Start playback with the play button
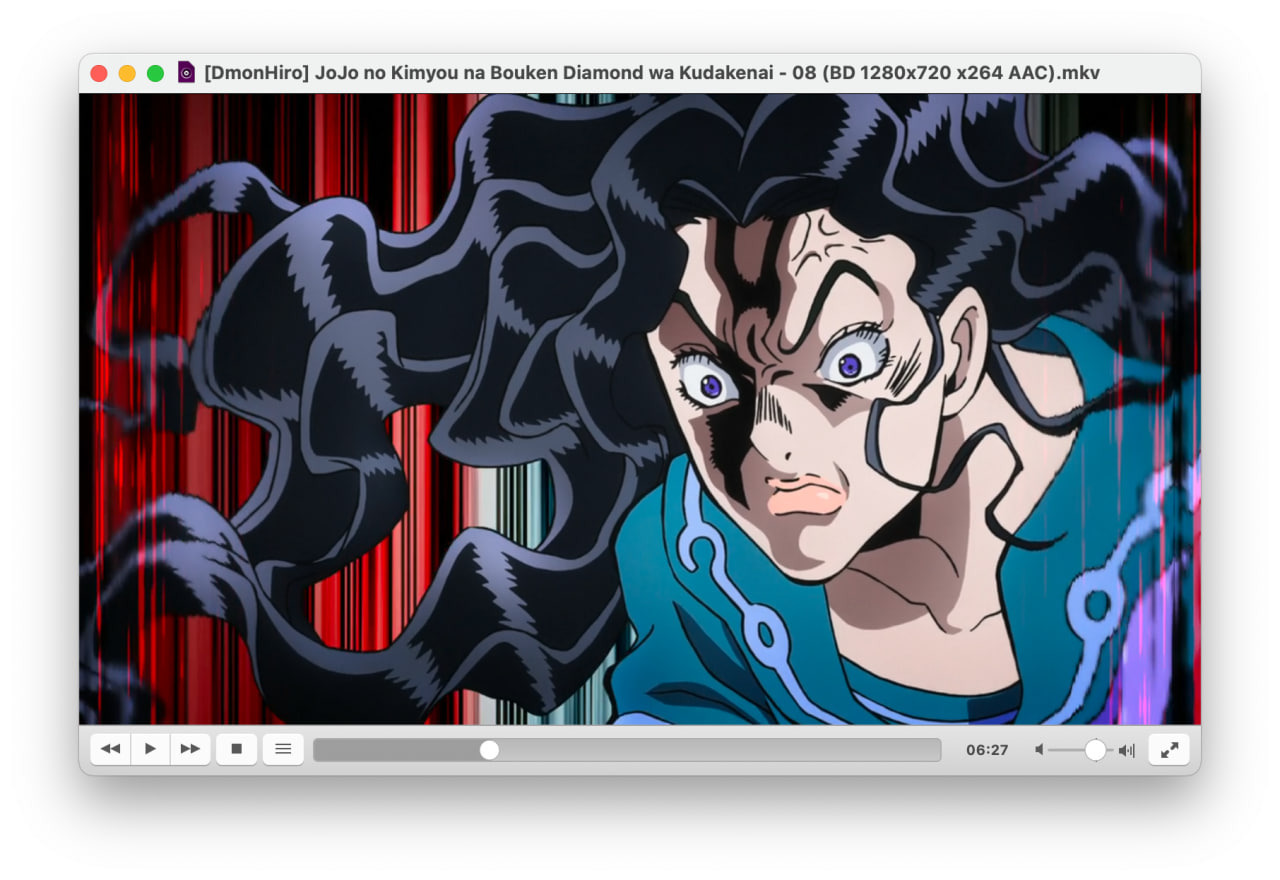 pos(150,749)
